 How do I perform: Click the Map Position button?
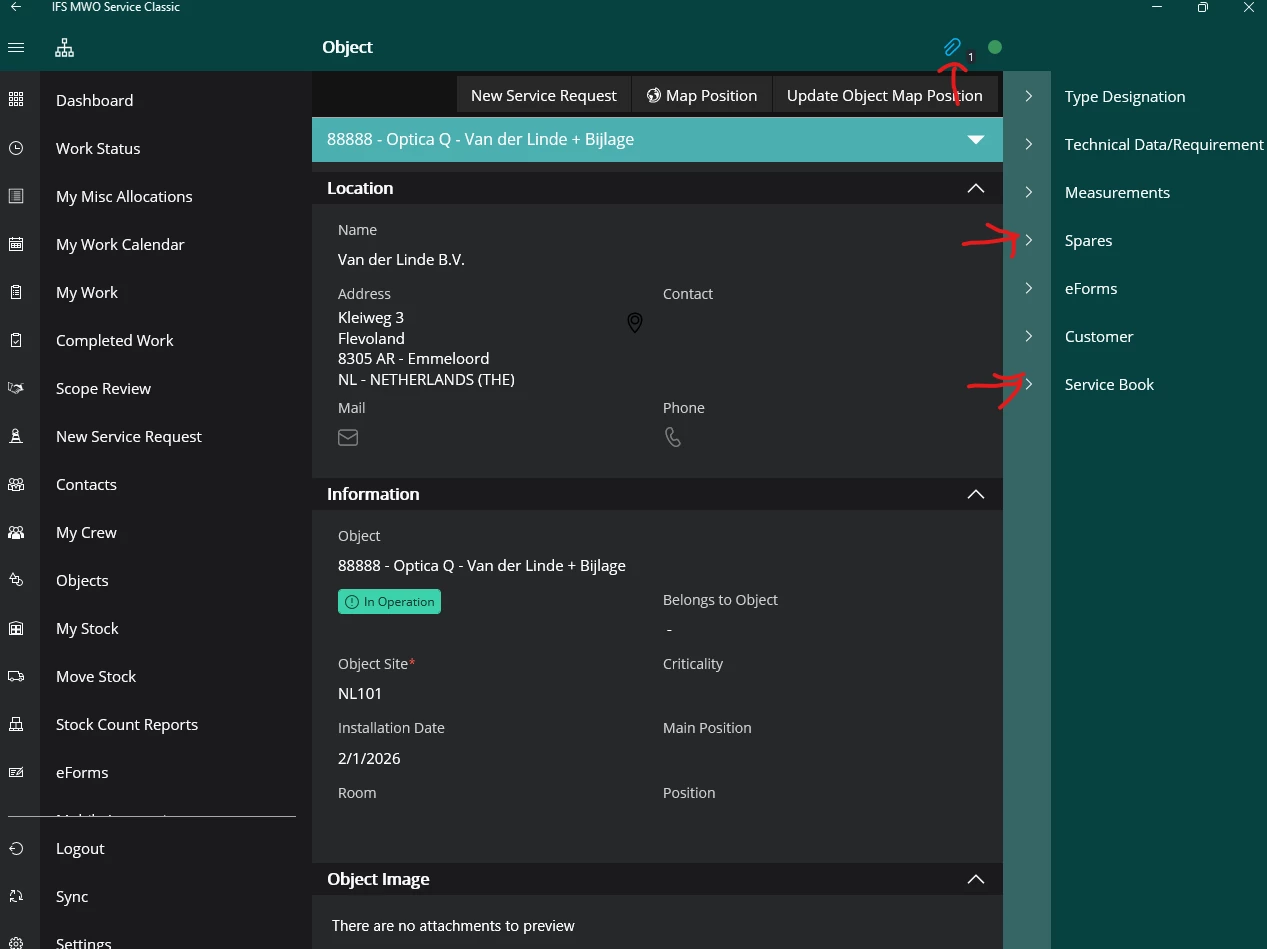(x=701, y=96)
